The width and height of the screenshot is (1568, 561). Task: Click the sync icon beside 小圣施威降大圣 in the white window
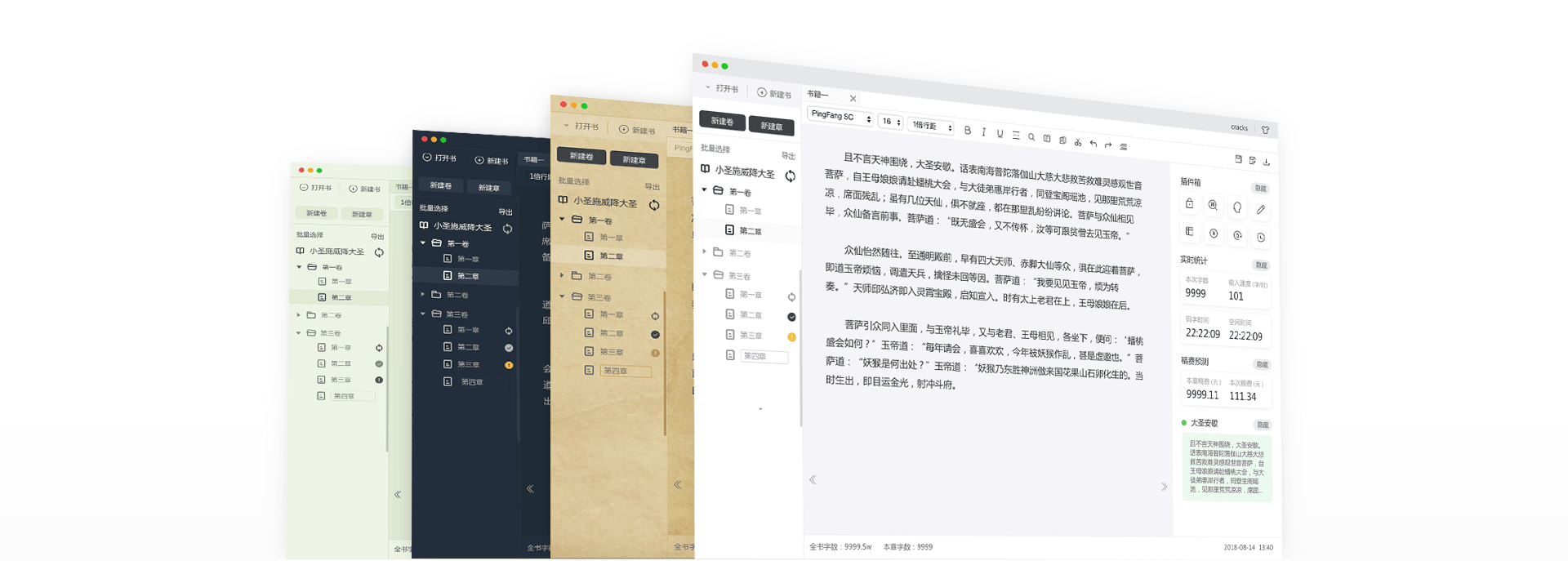pyautogui.click(x=790, y=176)
